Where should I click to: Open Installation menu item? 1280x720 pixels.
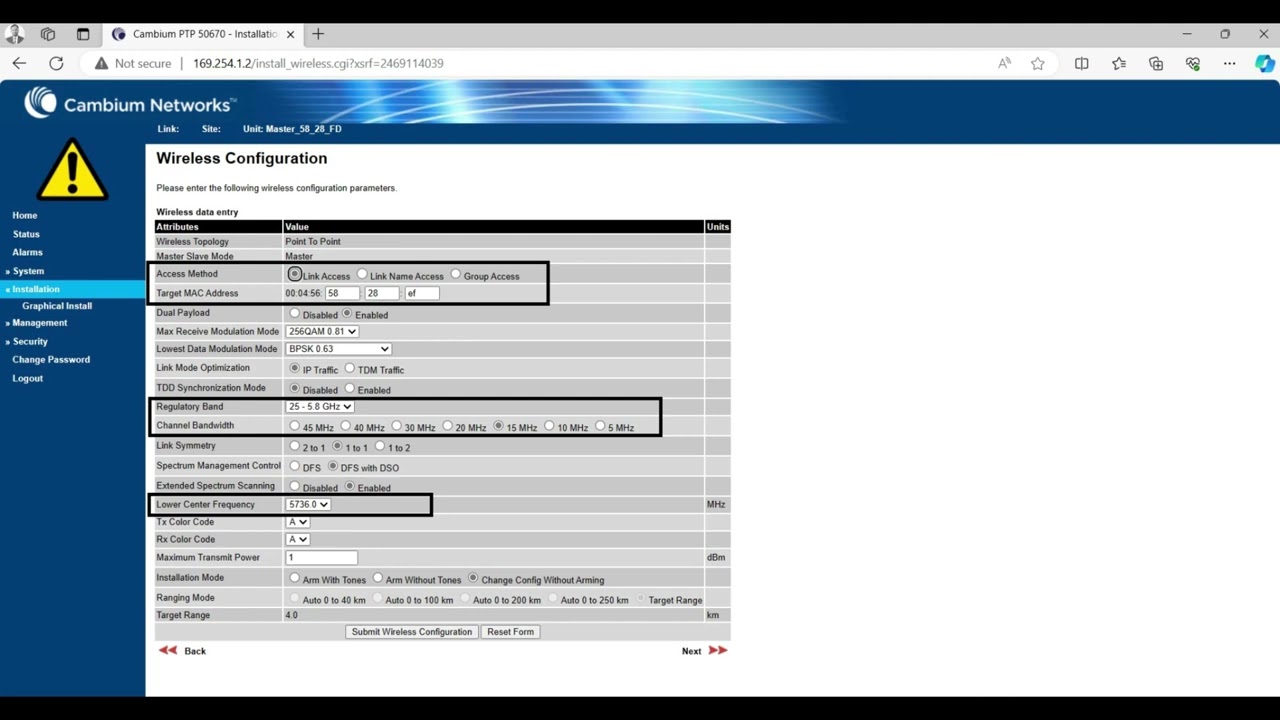(x=35, y=289)
